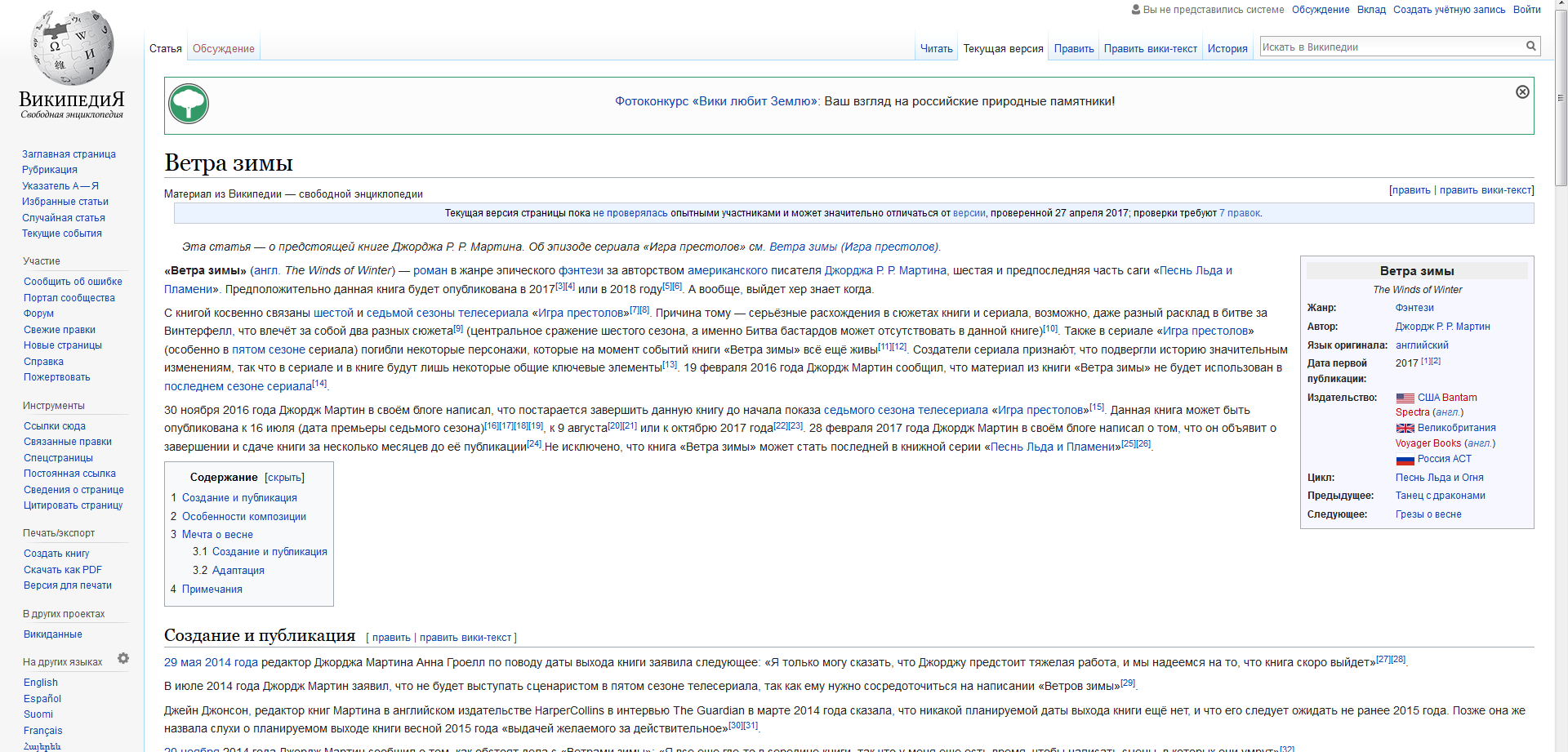This screenshot has width=1568, height=752.
Task: Jump to Особенности композиции in contents
Action: coord(244,517)
